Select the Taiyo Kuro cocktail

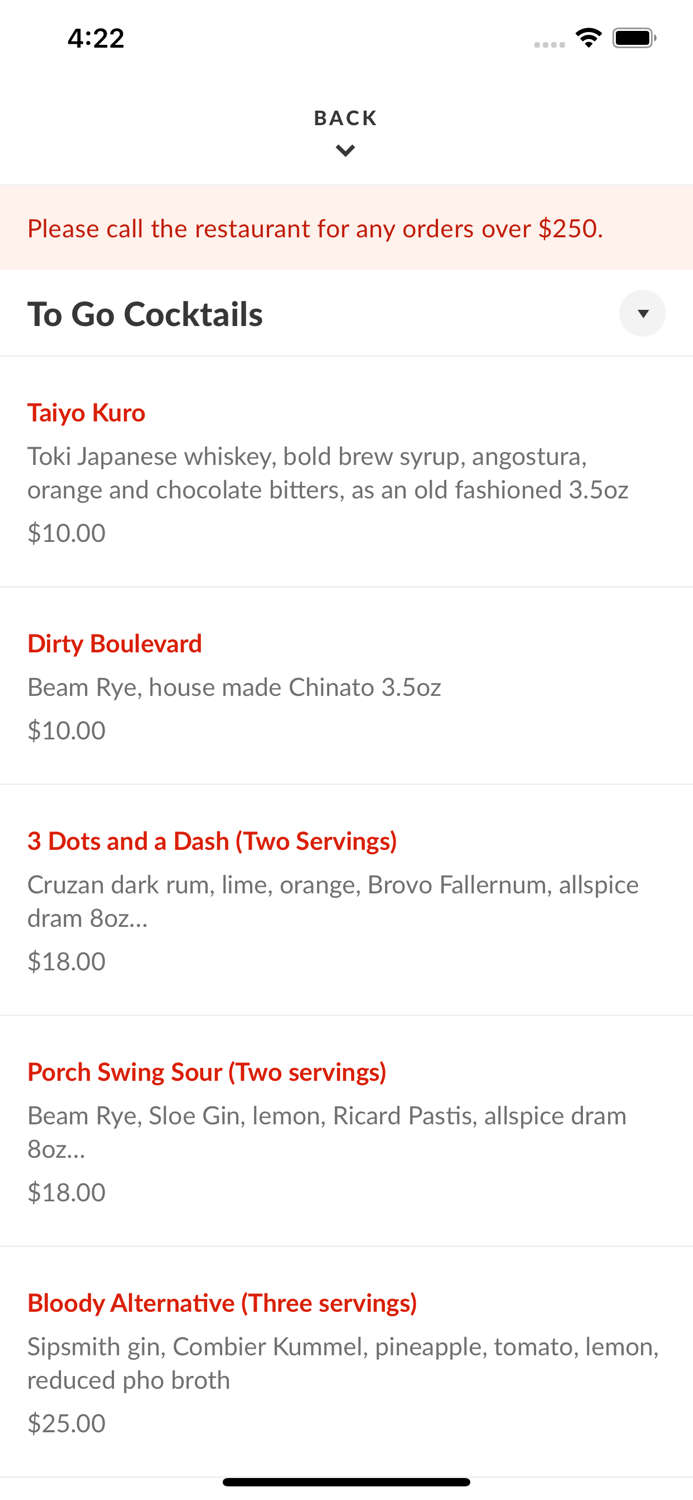86,412
